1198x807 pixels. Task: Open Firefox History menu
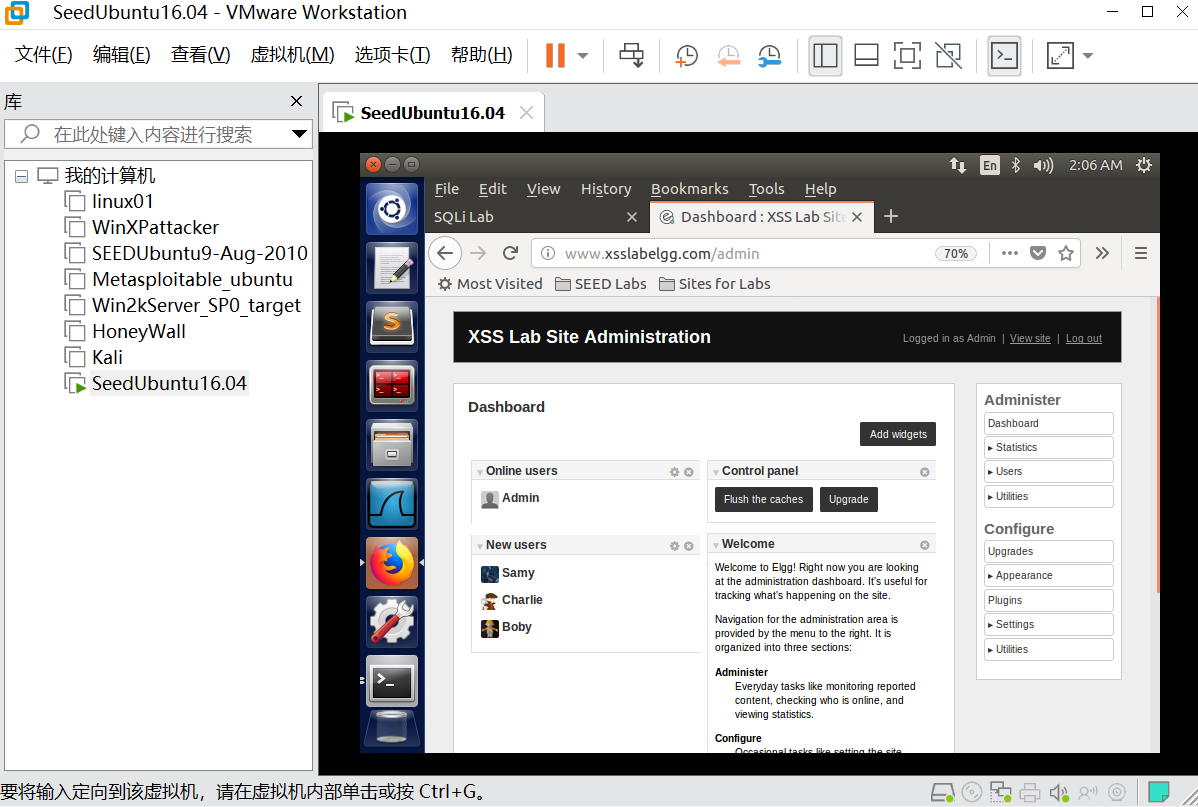click(606, 189)
